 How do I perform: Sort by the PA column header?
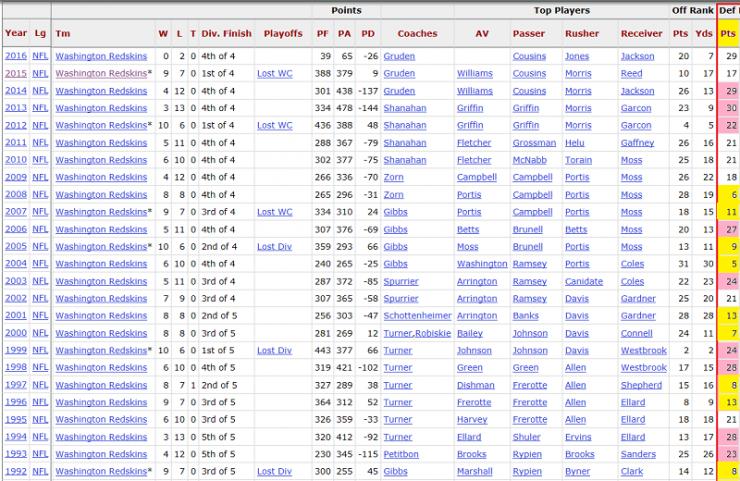(345, 34)
